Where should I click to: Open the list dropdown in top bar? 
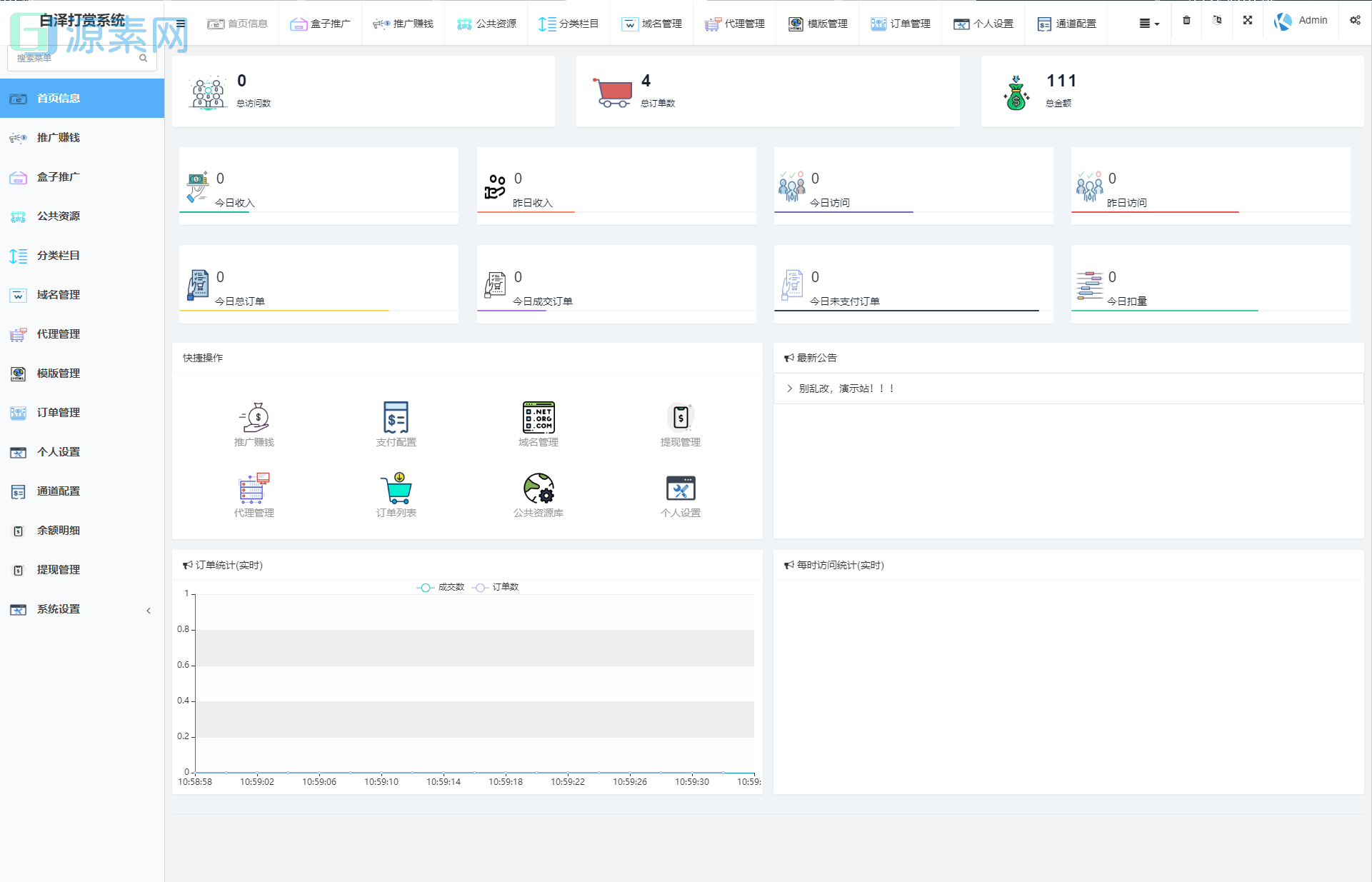point(1148,24)
